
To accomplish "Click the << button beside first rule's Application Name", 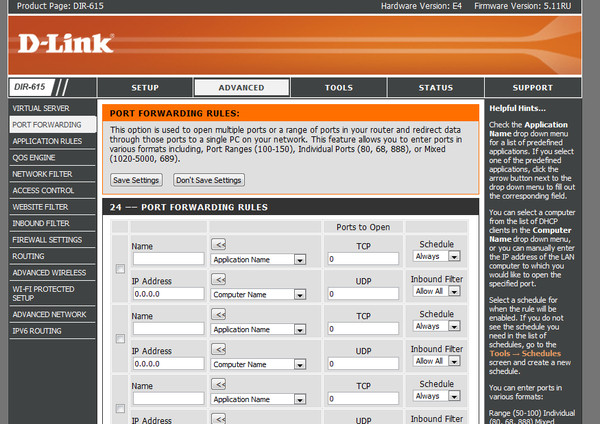I will (x=218, y=244).
